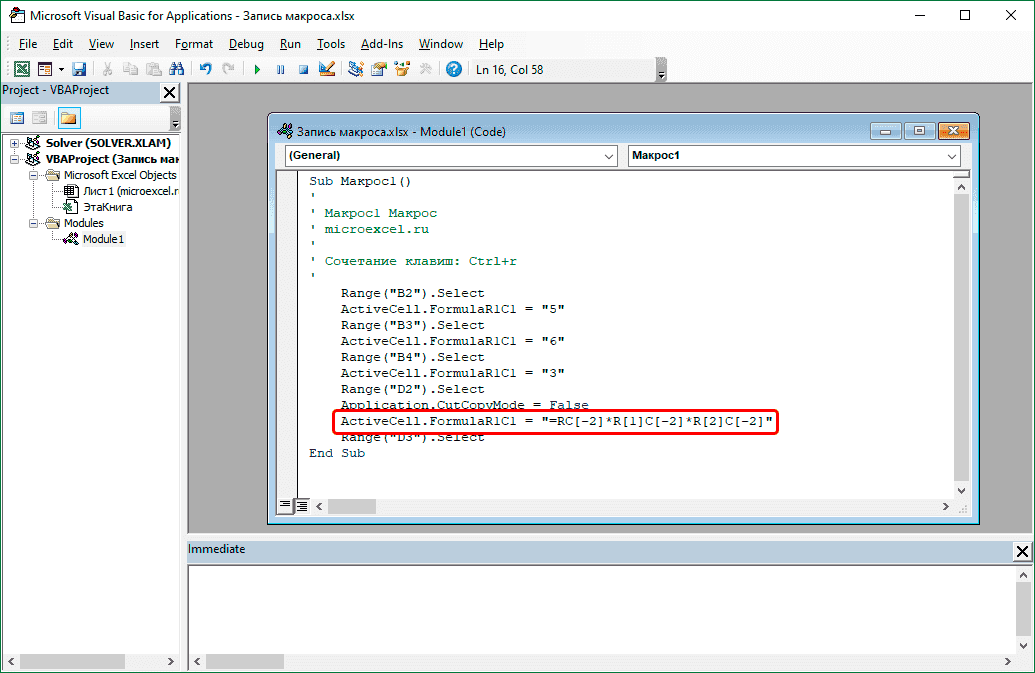Switch to Full Module View button
The width and height of the screenshot is (1035, 673).
pyautogui.click(x=302, y=506)
